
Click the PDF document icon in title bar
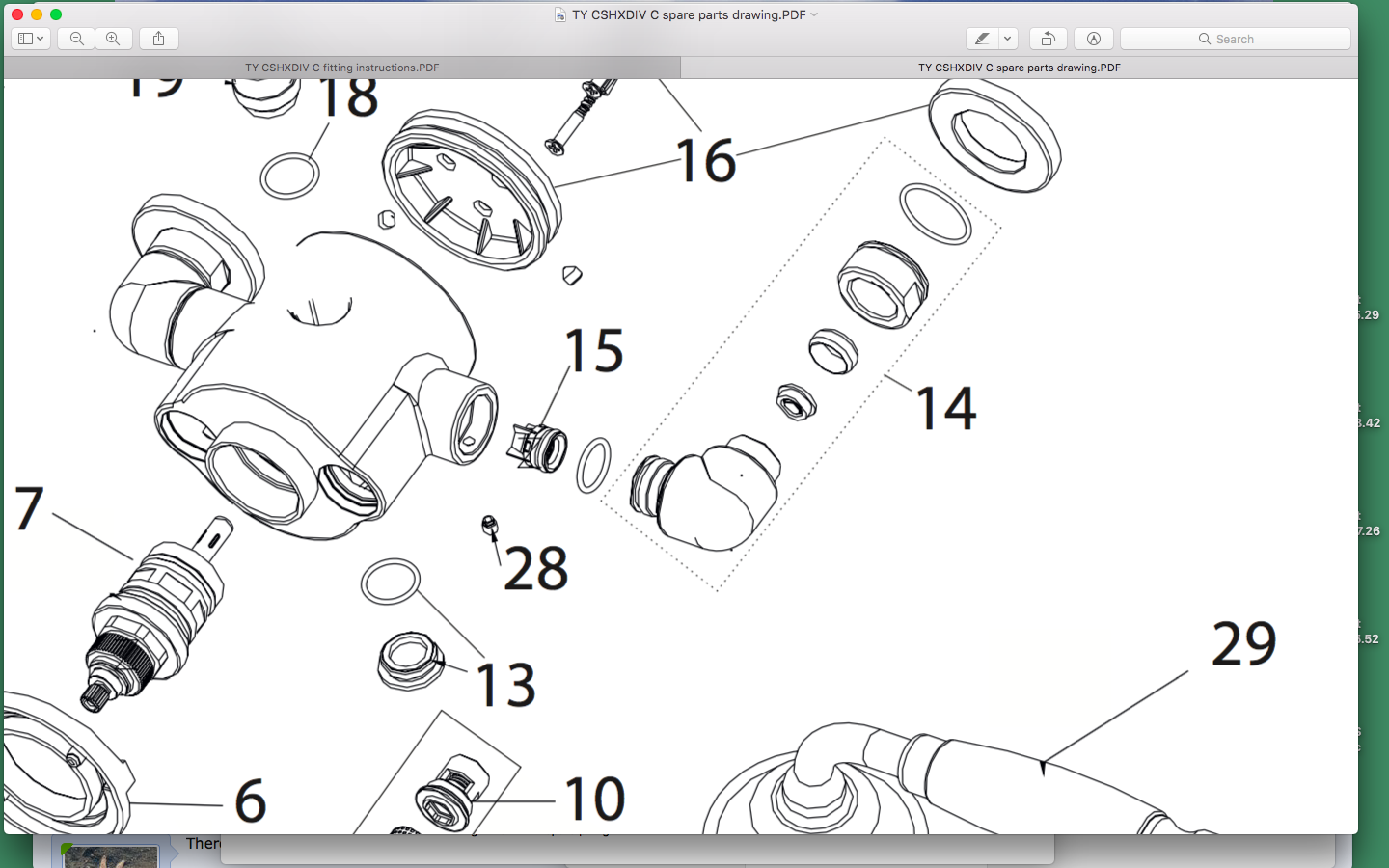[560, 14]
